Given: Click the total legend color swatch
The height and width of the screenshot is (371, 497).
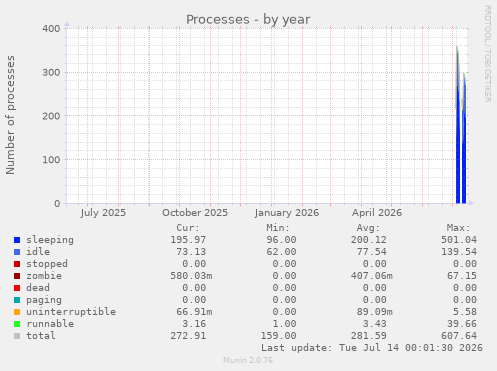Looking at the screenshot, I should (x=17, y=336).
